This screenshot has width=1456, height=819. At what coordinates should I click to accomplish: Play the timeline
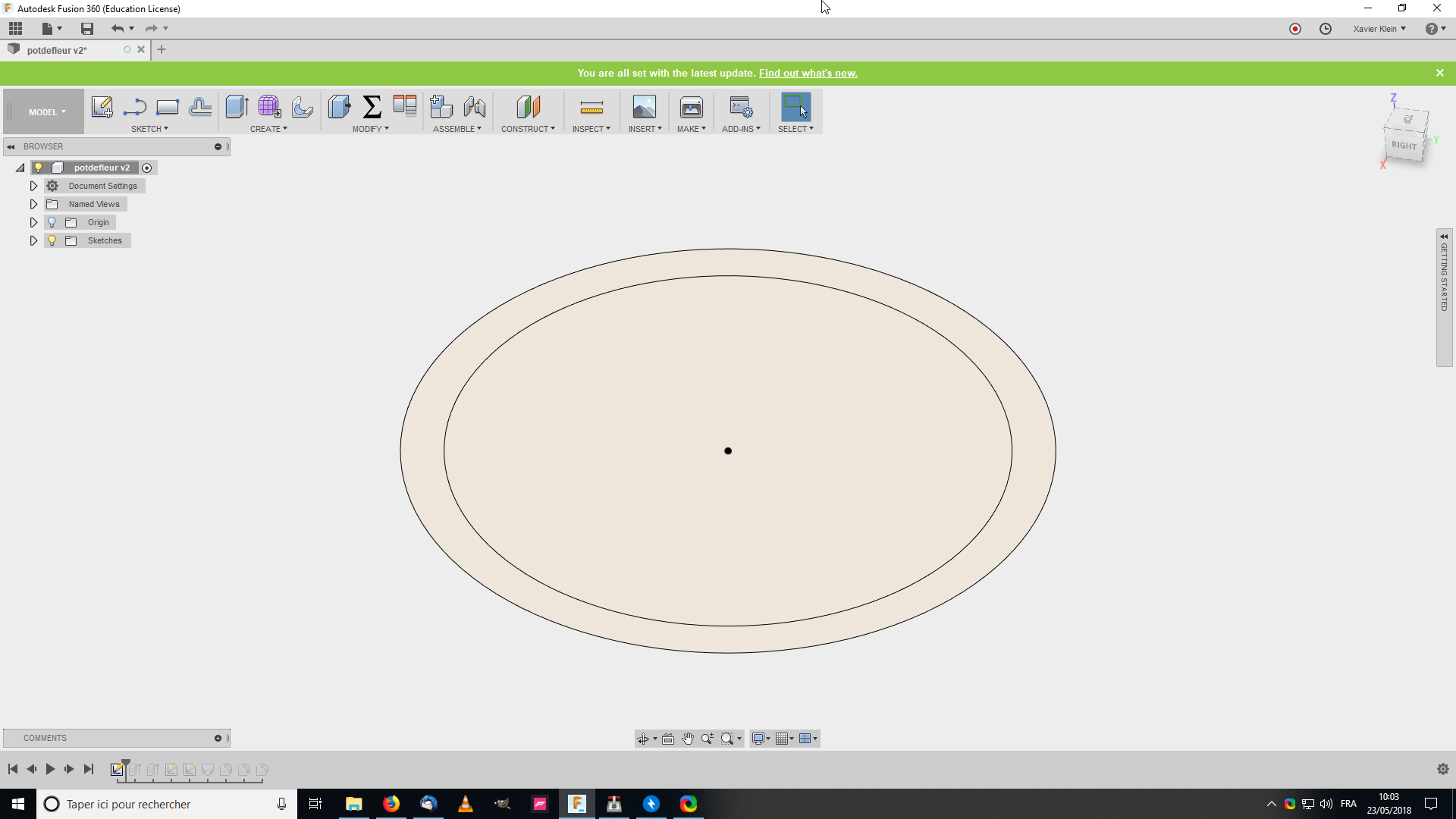50,769
